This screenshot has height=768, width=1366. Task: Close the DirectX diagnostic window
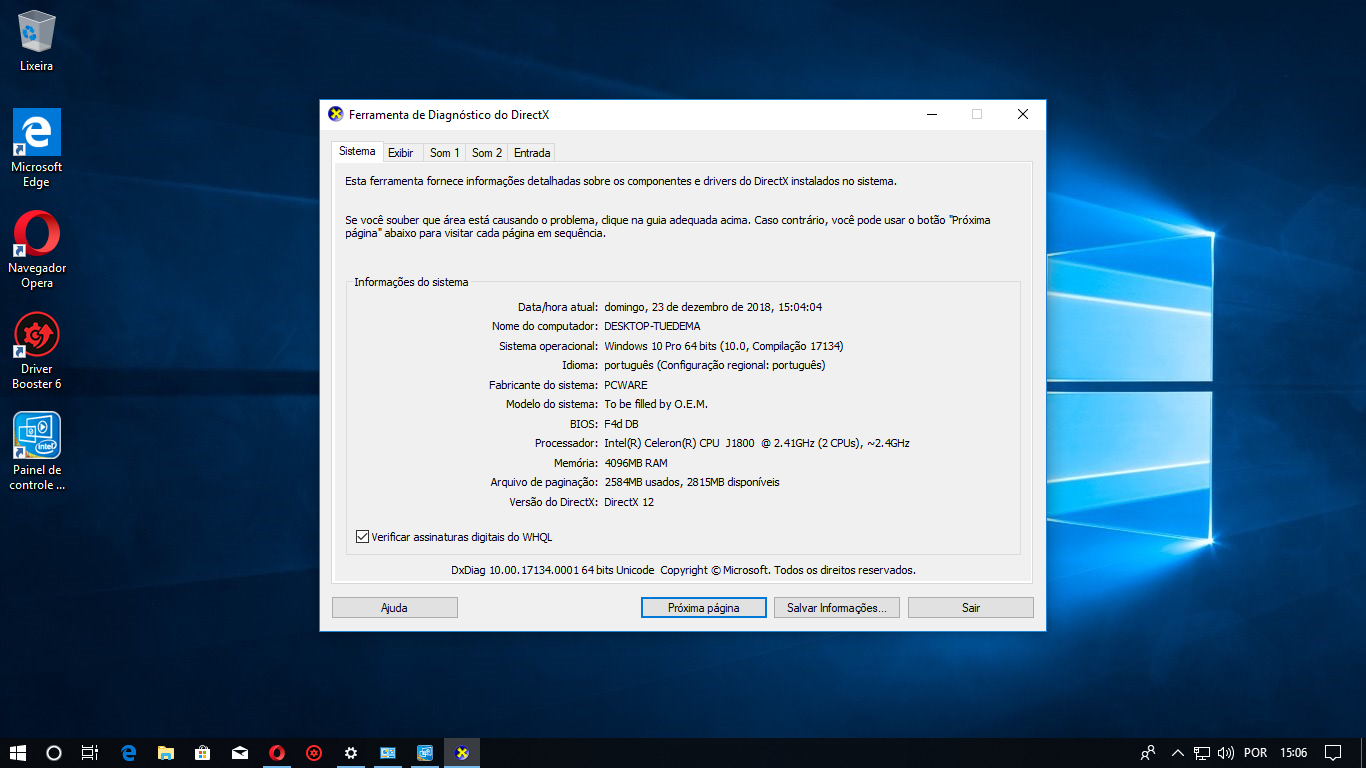(1022, 114)
